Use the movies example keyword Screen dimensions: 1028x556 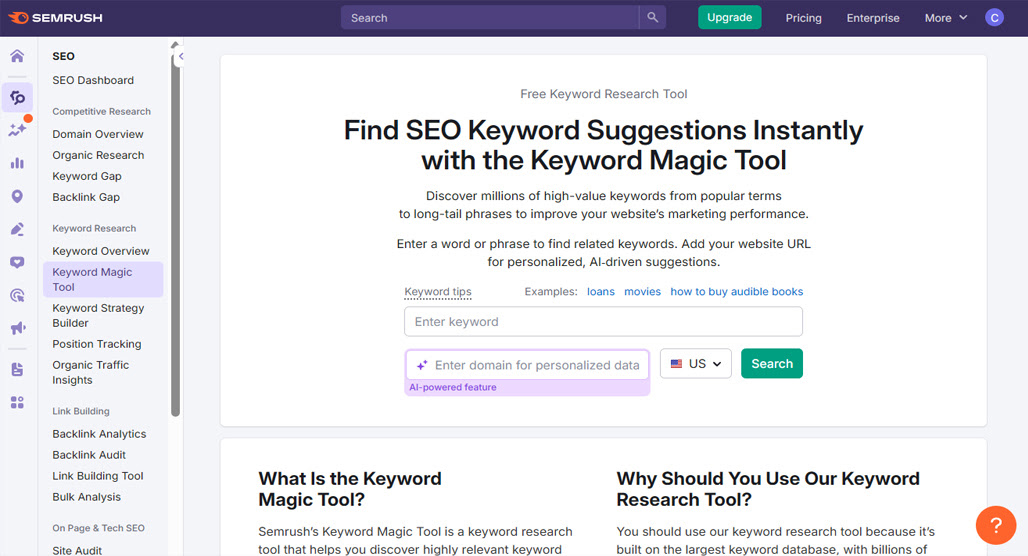click(x=642, y=291)
